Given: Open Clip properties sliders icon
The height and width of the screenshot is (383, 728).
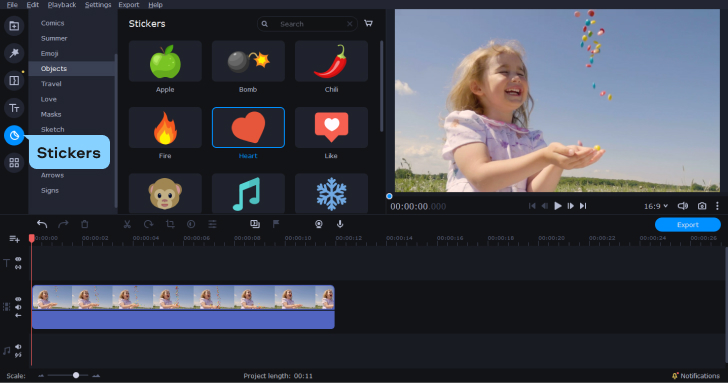Looking at the screenshot, I should click(212, 224).
